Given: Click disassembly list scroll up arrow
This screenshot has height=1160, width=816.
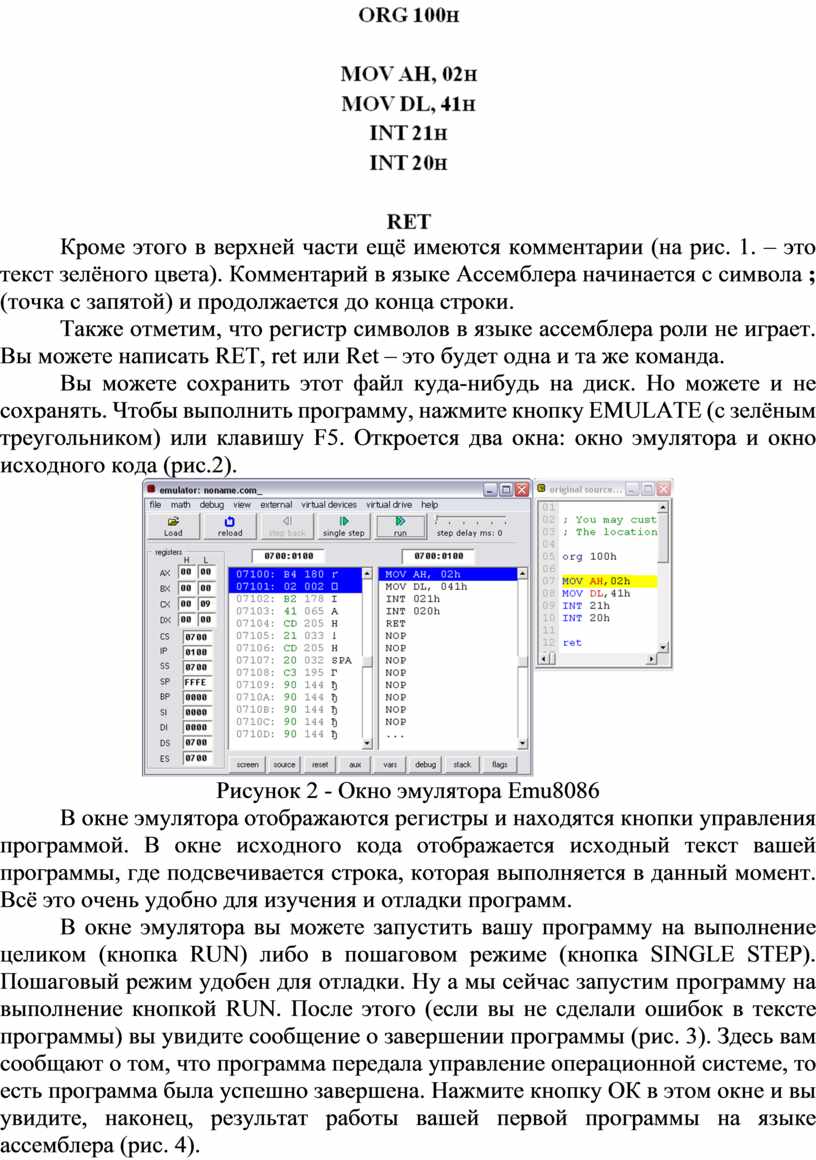Looking at the screenshot, I should pos(522,573).
